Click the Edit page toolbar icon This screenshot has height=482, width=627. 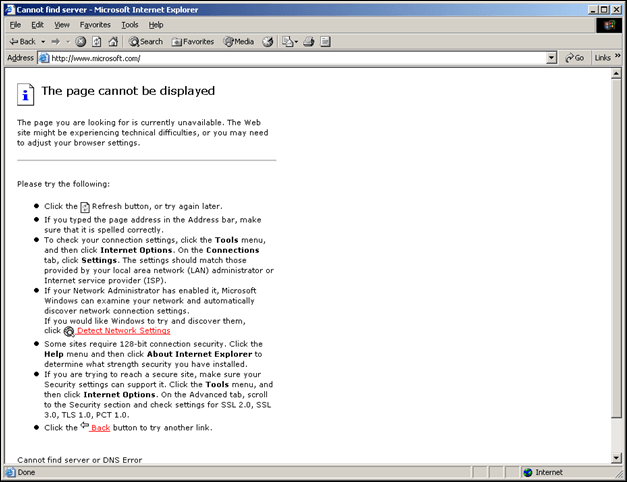tap(325, 42)
